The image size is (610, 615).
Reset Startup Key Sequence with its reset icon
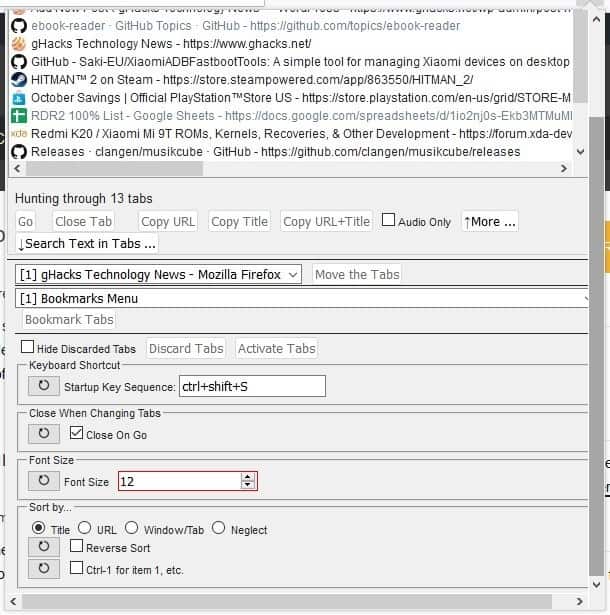[x=44, y=386]
